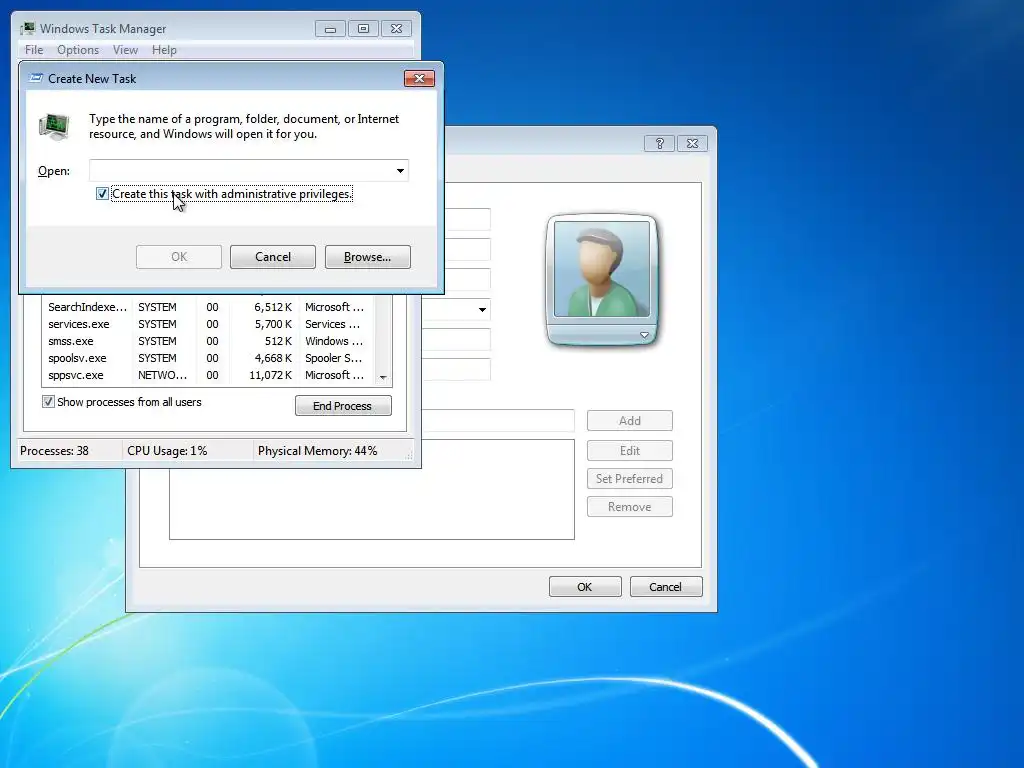Screen dimensions: 1024x768
Task: Toggle Show processes from all users
Action: pyautogui.click(x=48, y=402)
